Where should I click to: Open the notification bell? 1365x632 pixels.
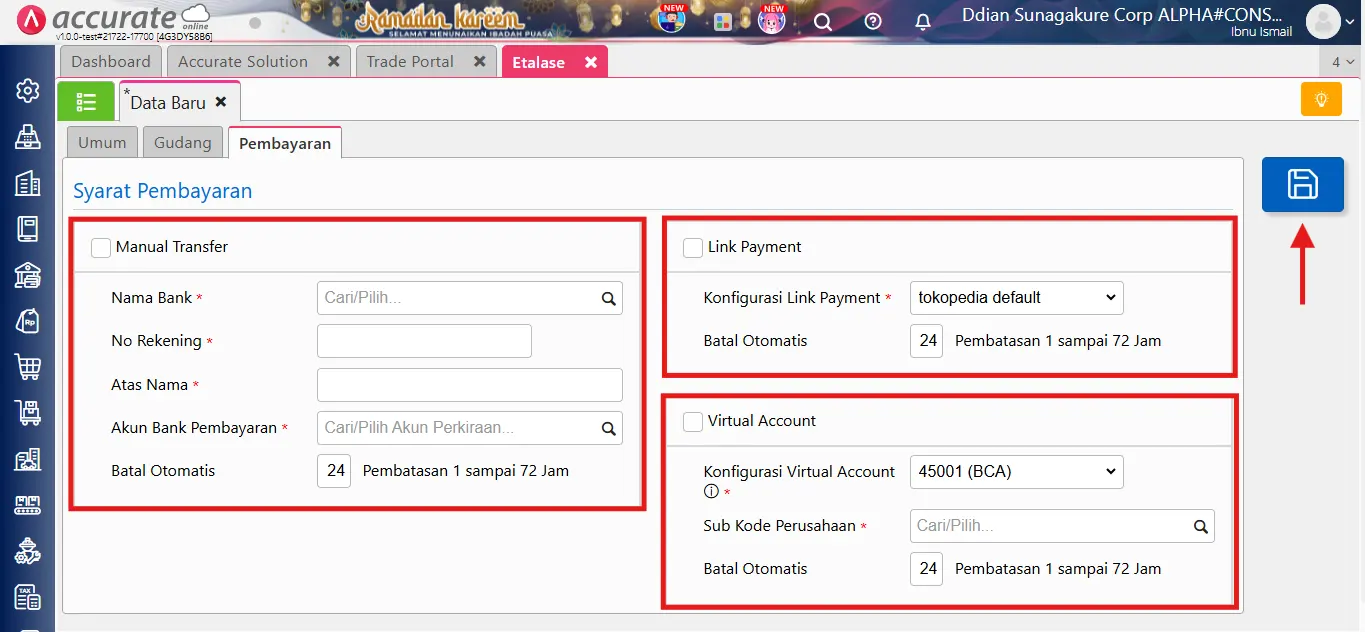click(922, 21)
